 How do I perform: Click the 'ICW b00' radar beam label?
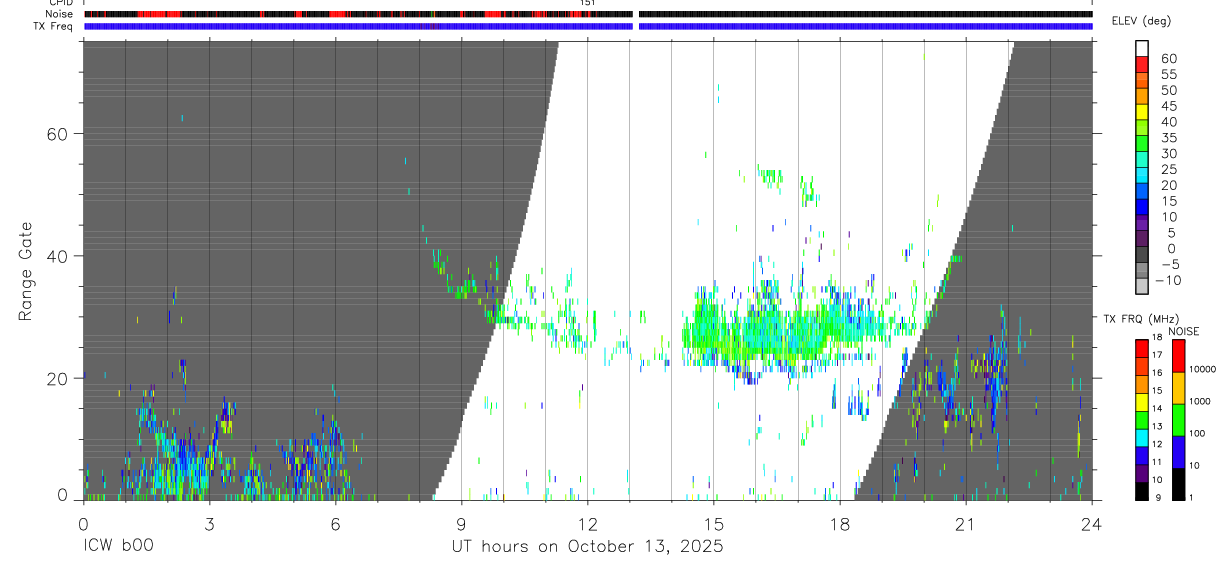117,546
